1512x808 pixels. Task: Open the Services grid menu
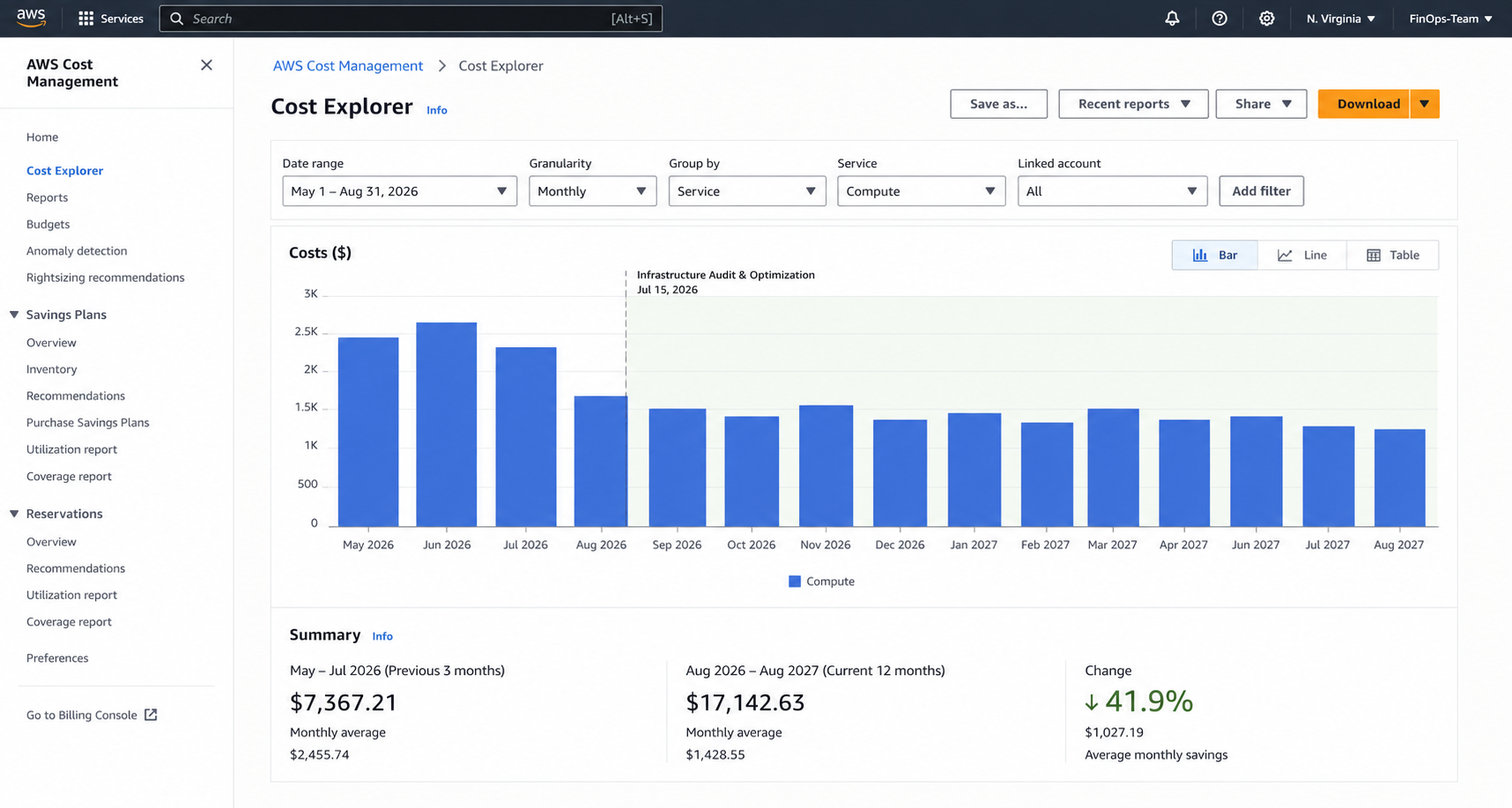pos(111,19)
